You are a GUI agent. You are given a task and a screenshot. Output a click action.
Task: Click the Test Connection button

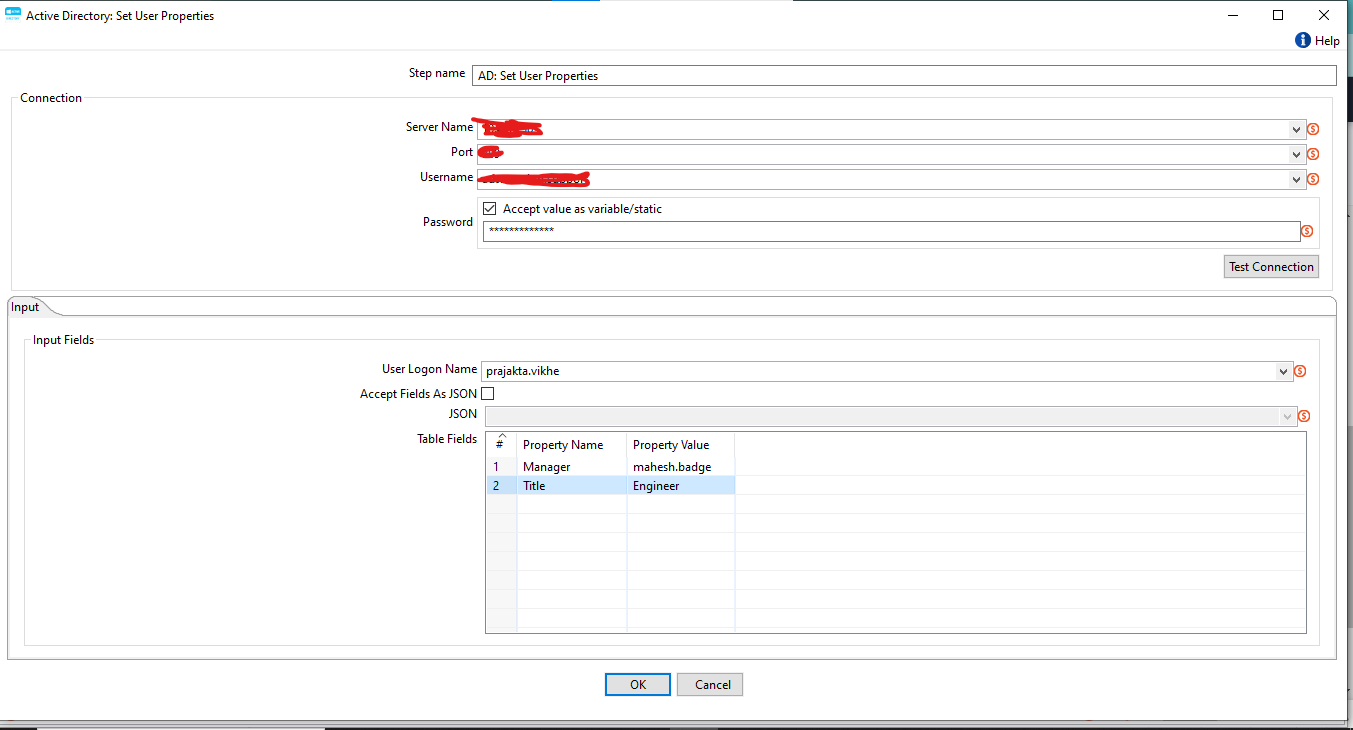pos(1271,267)
